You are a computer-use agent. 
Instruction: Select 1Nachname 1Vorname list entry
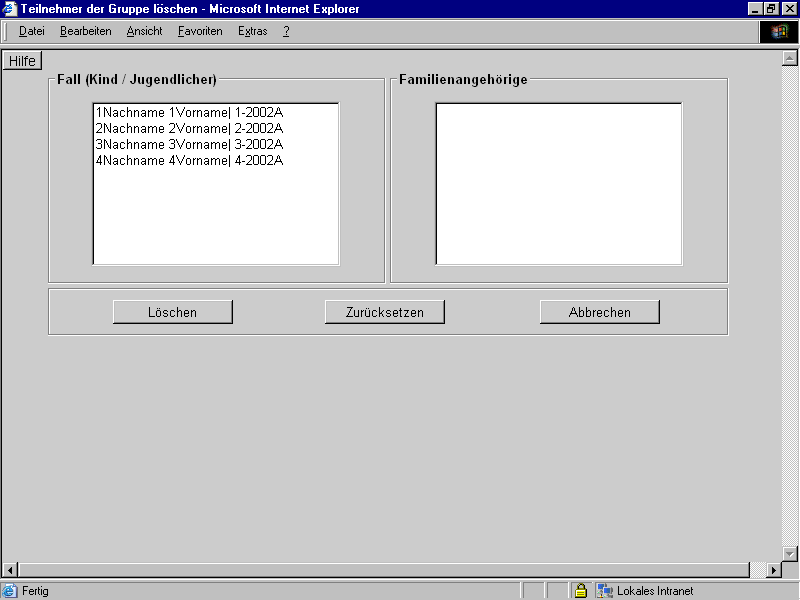pyautogui.click(x=188, y=112)
